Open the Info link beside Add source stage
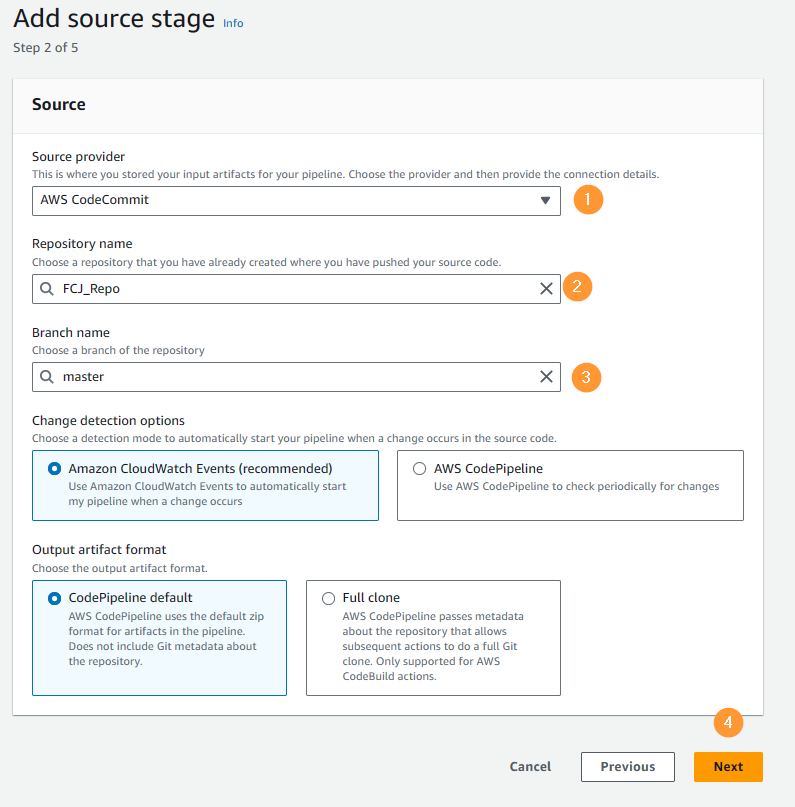The width and height of the screenshot is (795, 807). [x=233, y=23]
